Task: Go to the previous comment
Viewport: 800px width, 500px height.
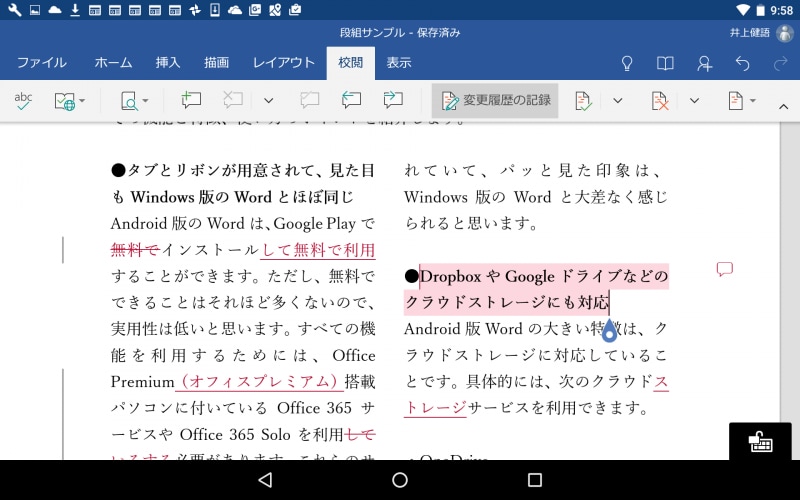Action: click(351, 100)
